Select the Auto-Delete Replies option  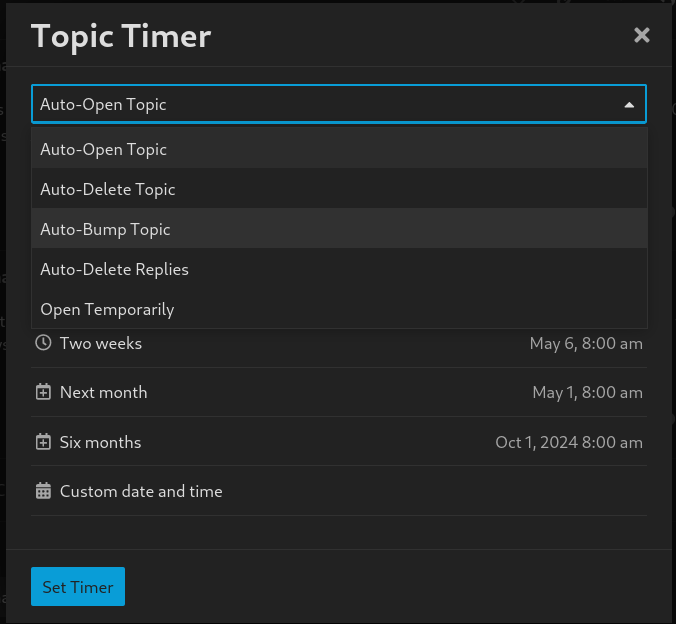[115, 269]
